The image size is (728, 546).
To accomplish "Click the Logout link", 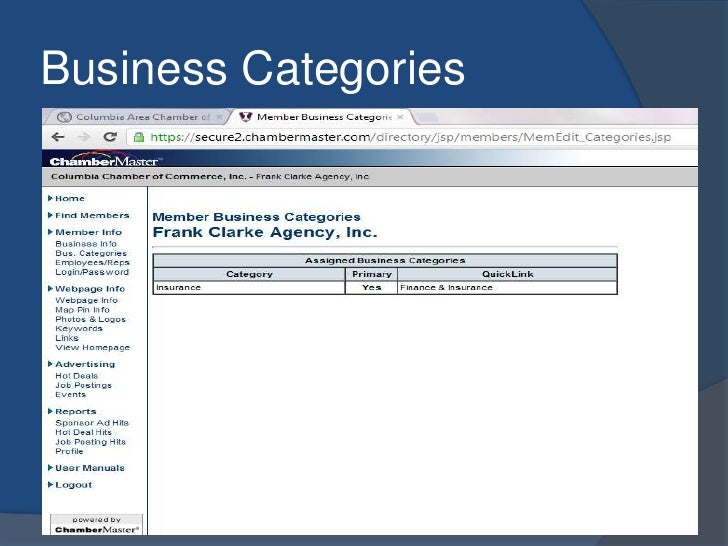I will pyautogui.click(x=73, y=485).
